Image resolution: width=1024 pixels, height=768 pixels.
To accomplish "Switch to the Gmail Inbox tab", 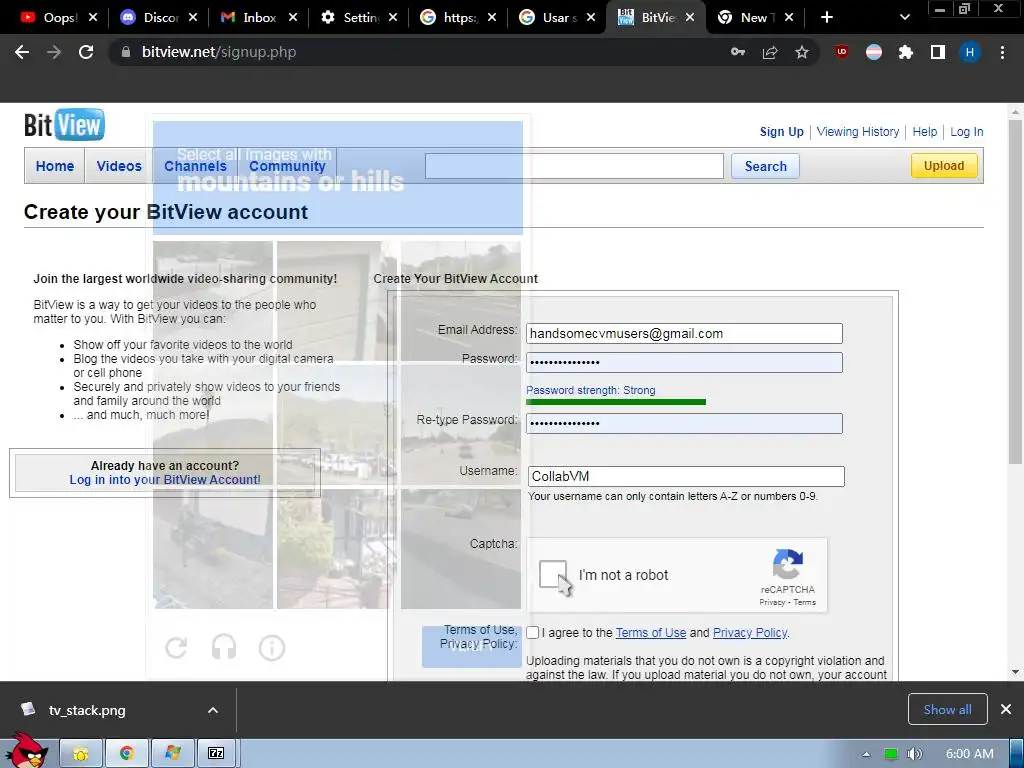I will click(x=260, y=18).
